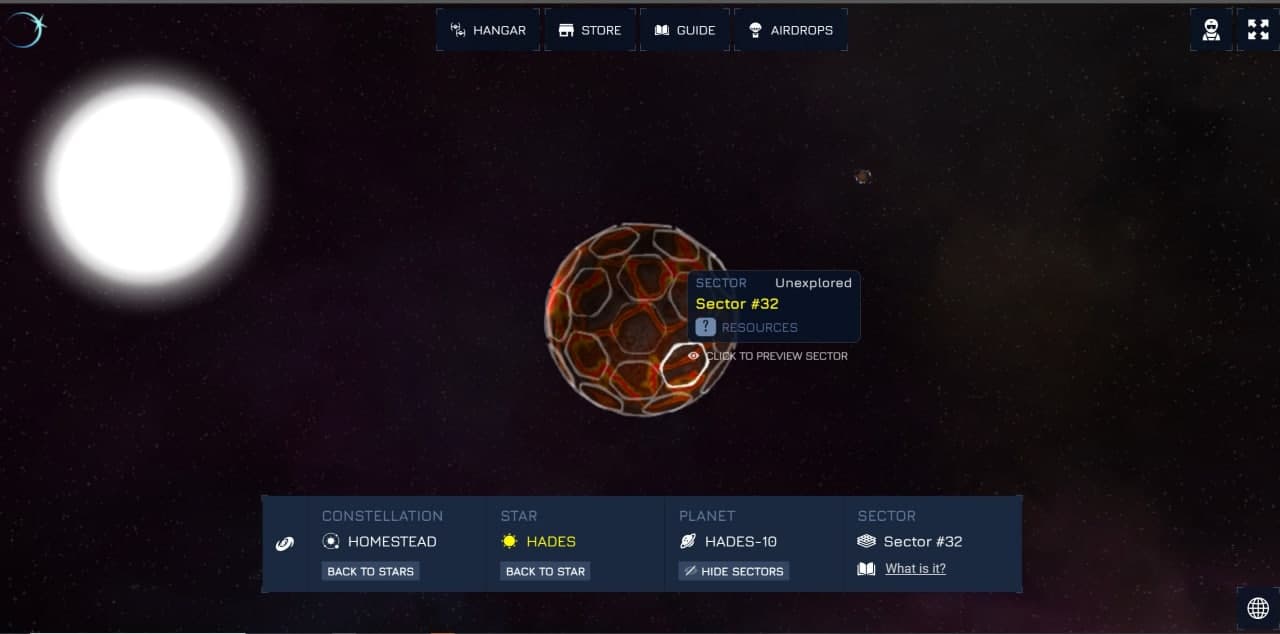
Task: Click the small distant moon
Action: [863, 177]
